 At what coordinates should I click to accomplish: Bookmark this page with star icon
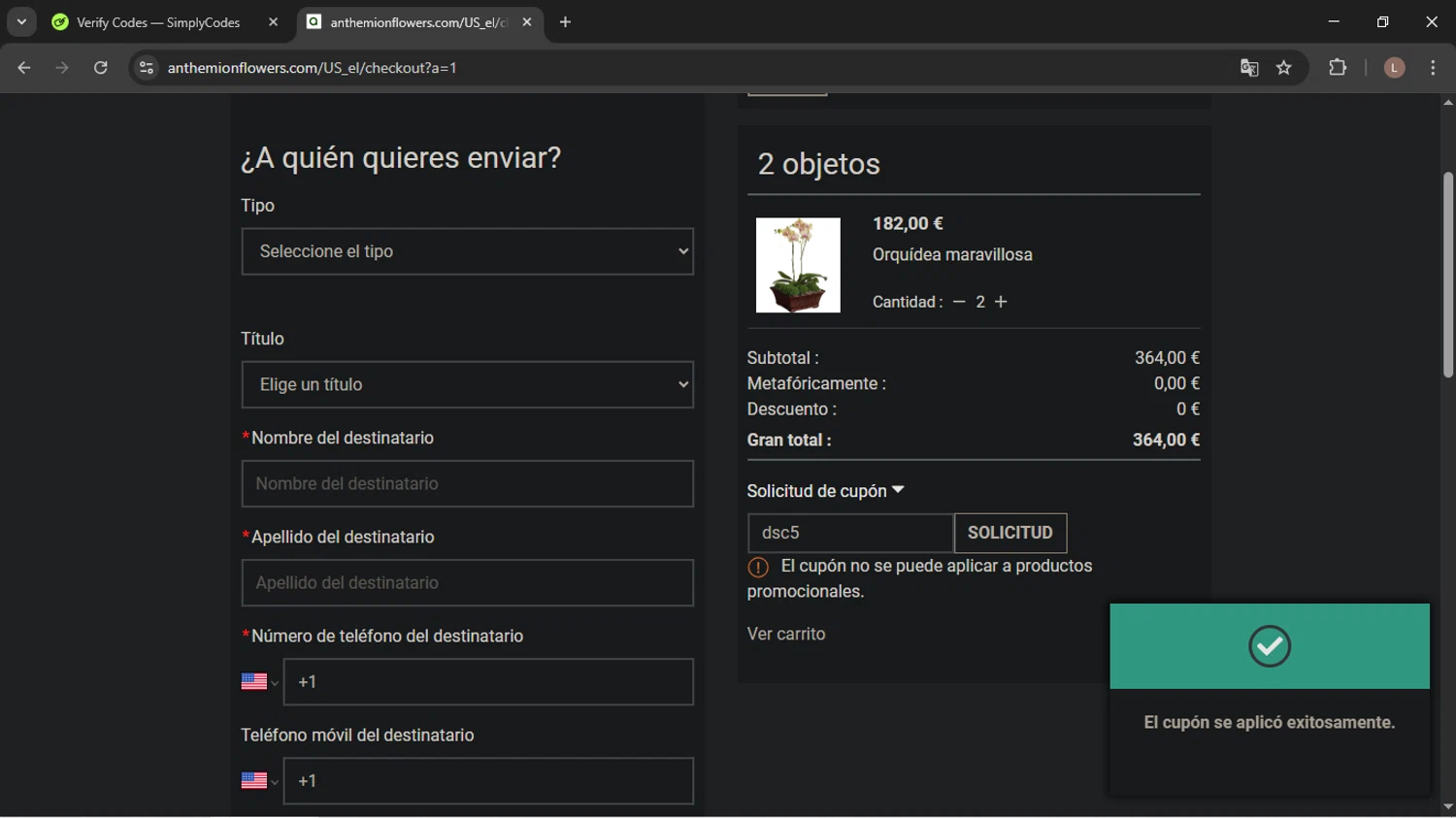[1284, 68]
